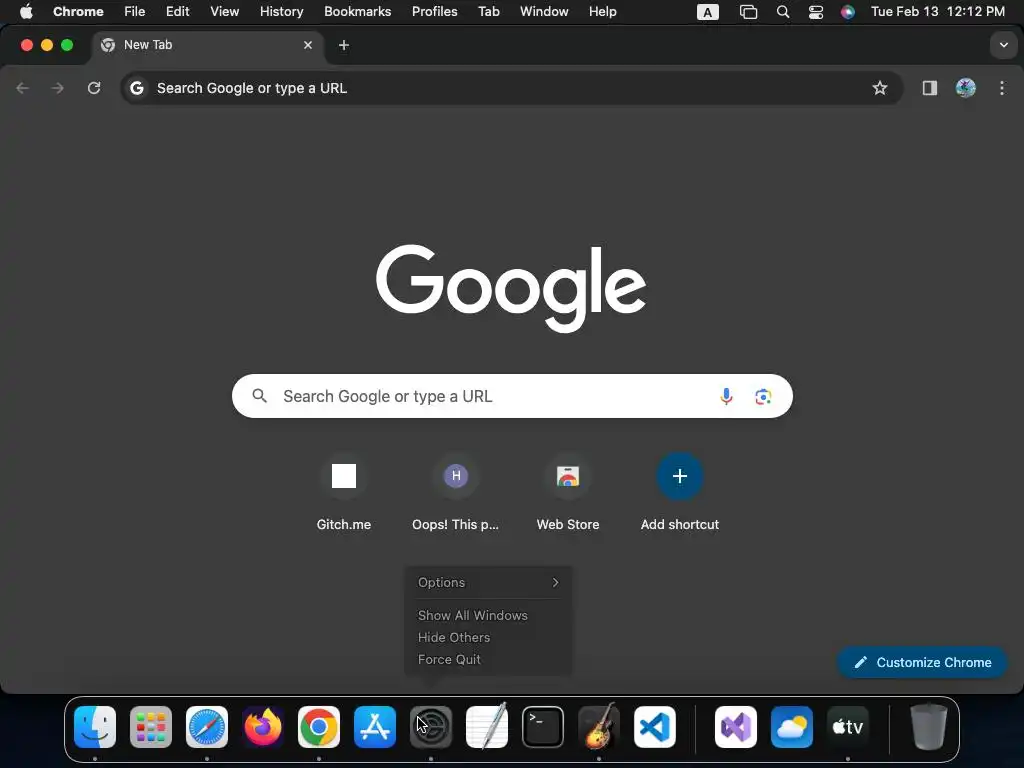
Task: Toggle Chrome's side panel
Action: click(929, 88)
